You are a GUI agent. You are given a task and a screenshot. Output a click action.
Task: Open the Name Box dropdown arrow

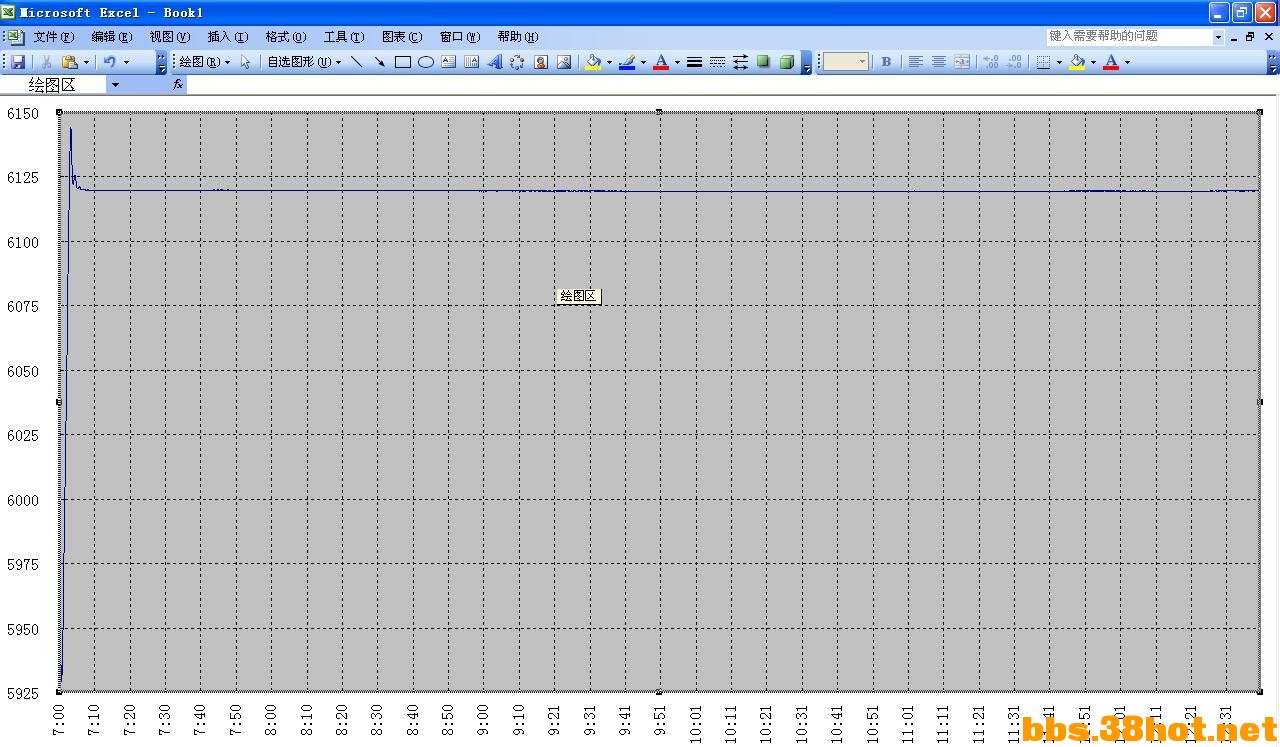click(x=115, y=85)
